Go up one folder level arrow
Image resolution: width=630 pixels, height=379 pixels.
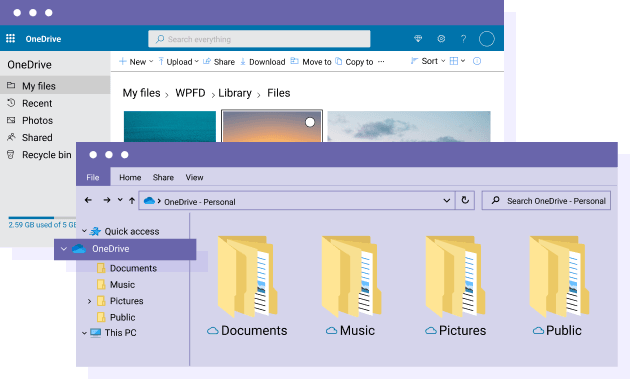[x=132, y=200]
